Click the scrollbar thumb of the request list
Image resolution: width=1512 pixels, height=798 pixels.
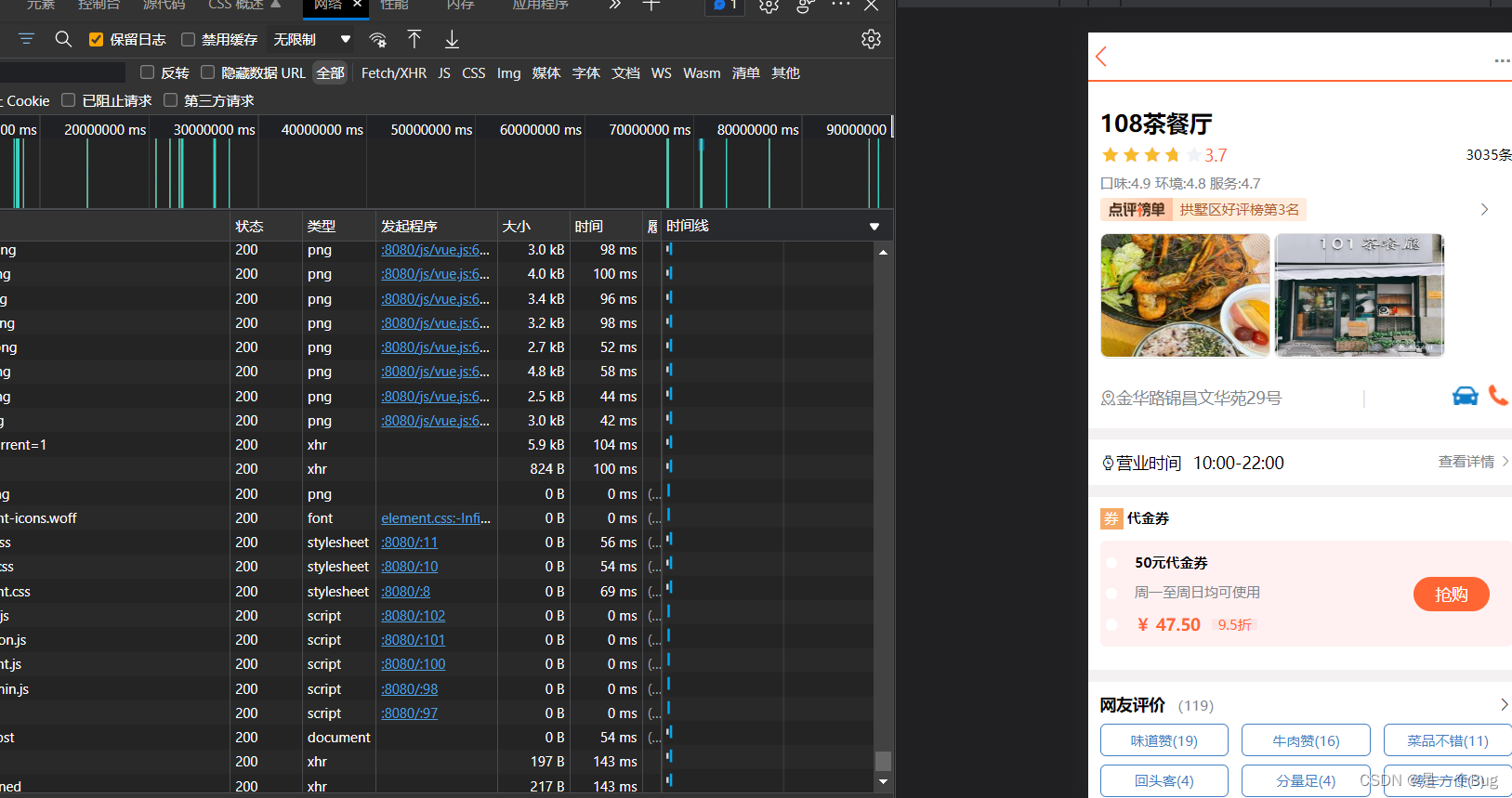(883, 761)
